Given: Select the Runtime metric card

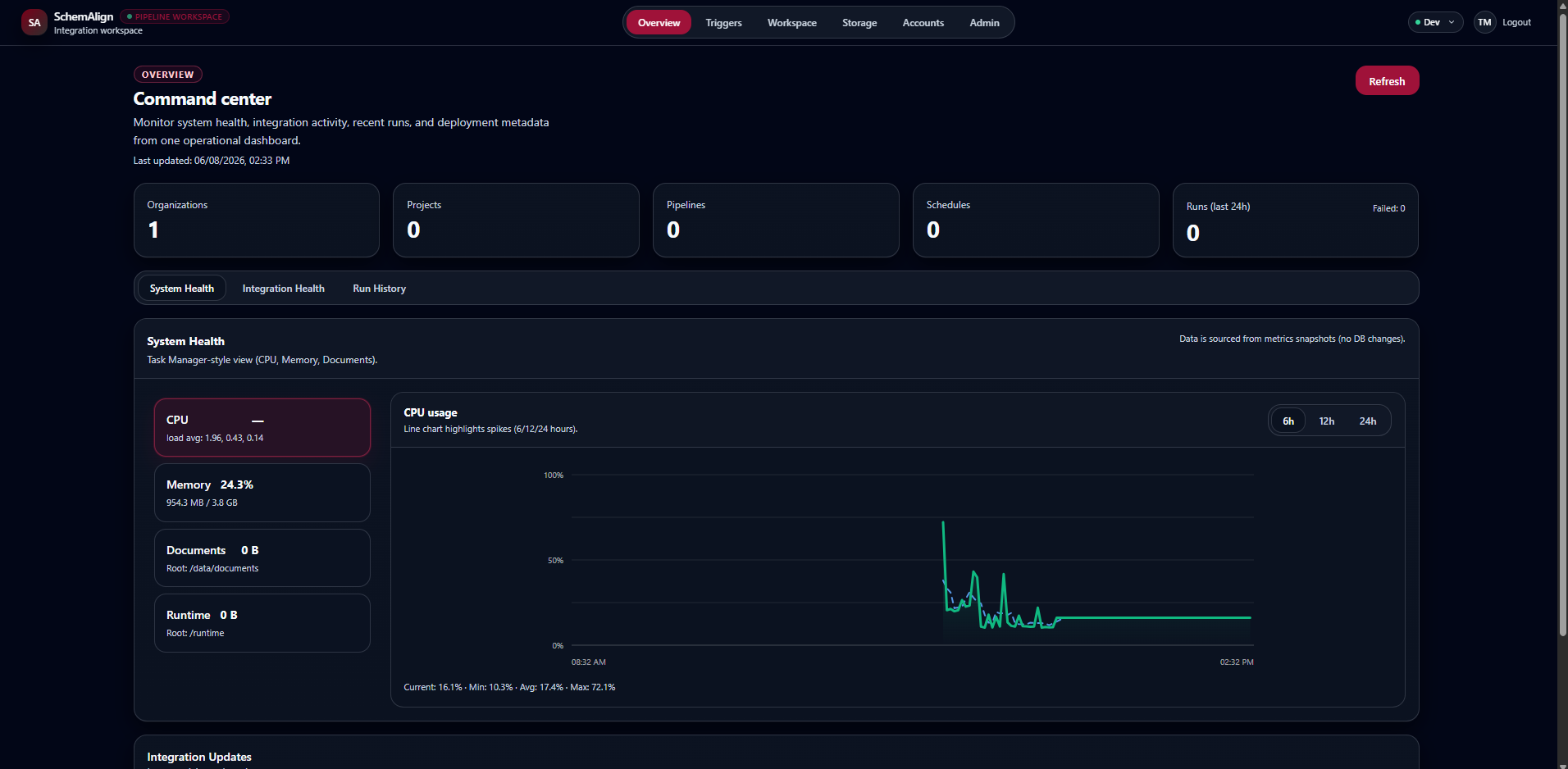Looking at the screenshot, I should point(262,623).
